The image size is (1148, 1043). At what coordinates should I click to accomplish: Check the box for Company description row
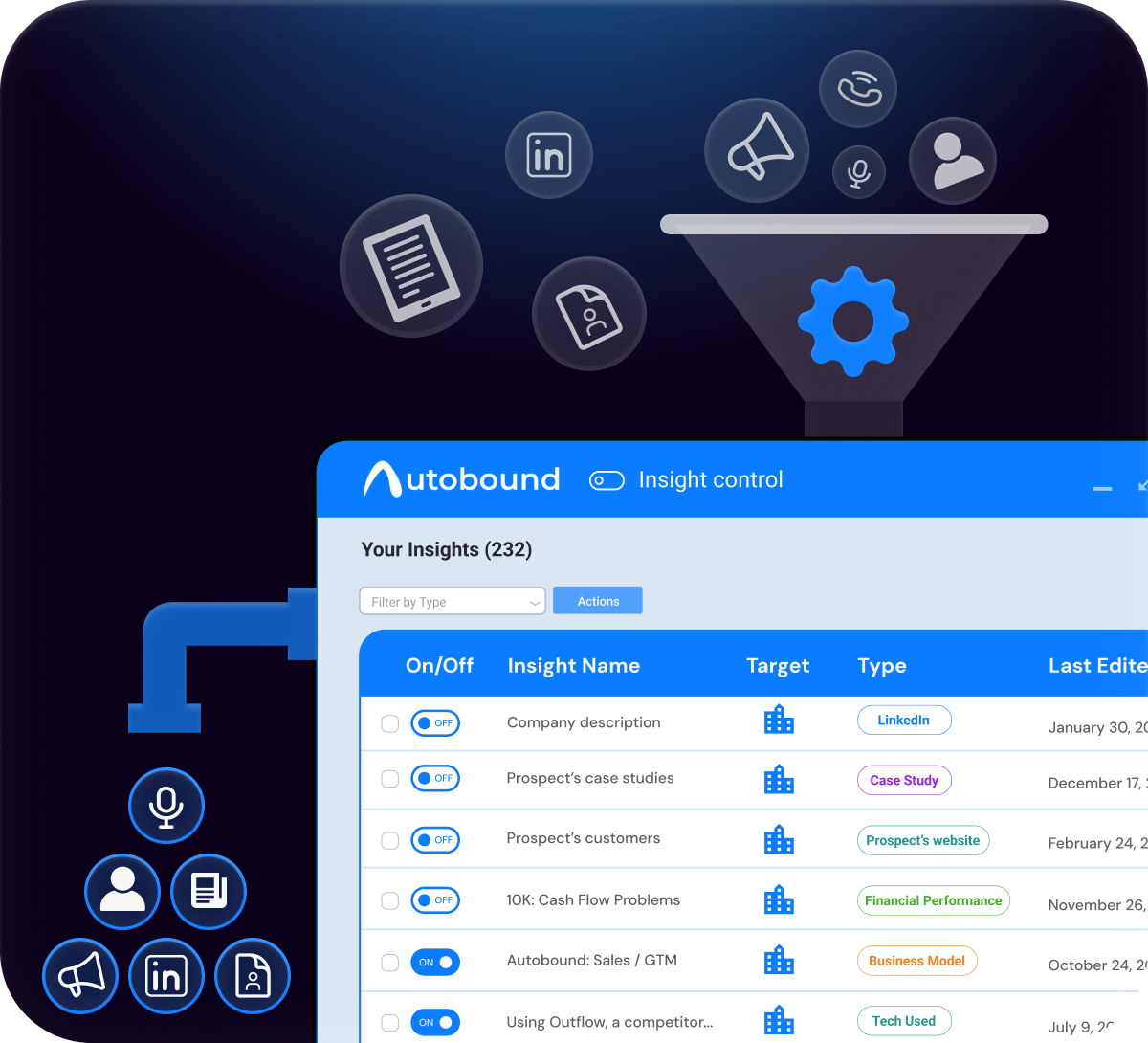pos(390,723)
